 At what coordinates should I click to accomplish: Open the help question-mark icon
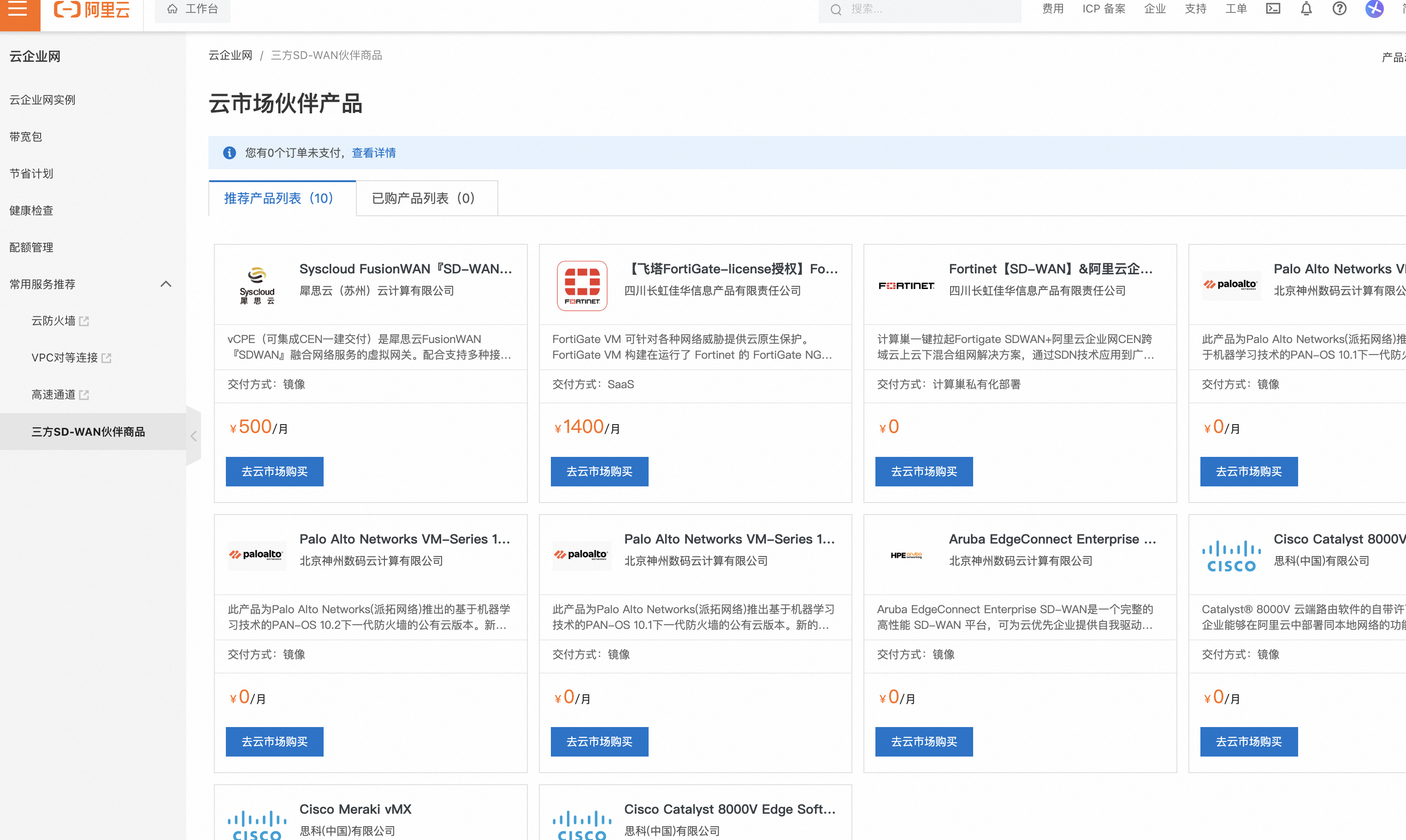[x=1339, y=8]
